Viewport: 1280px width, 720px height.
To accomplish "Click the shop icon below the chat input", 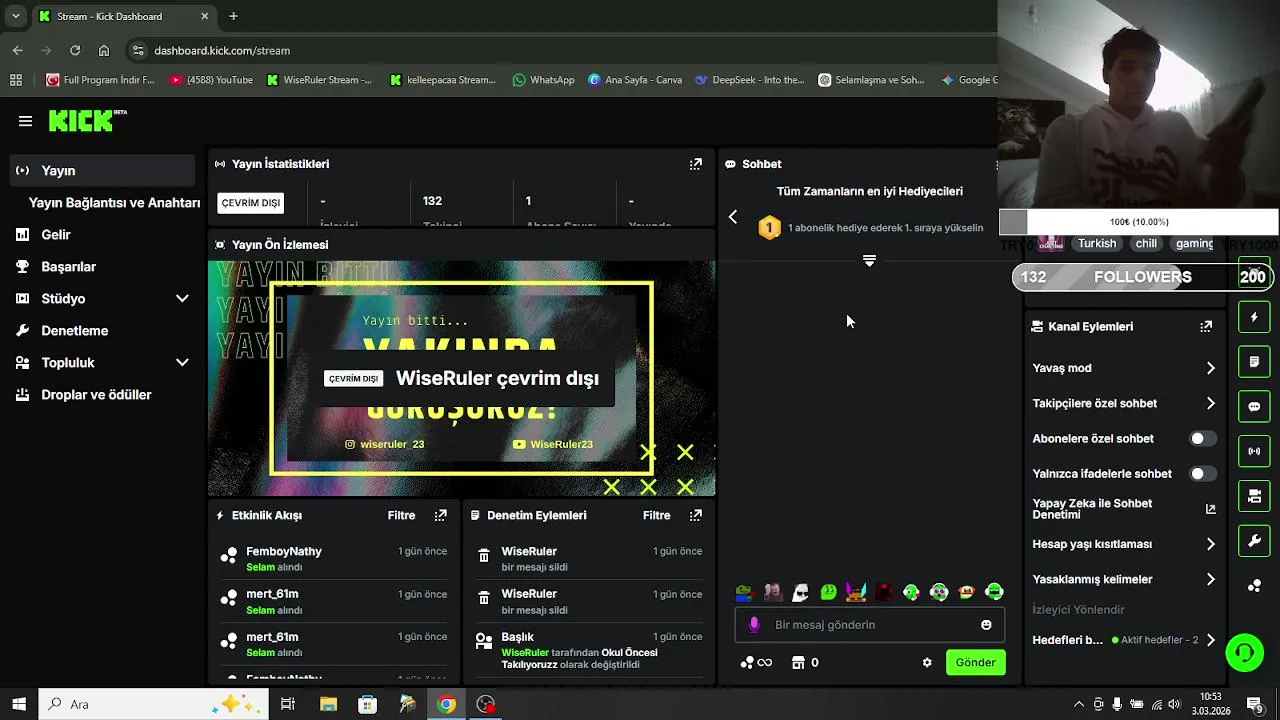I will (798, 662).
